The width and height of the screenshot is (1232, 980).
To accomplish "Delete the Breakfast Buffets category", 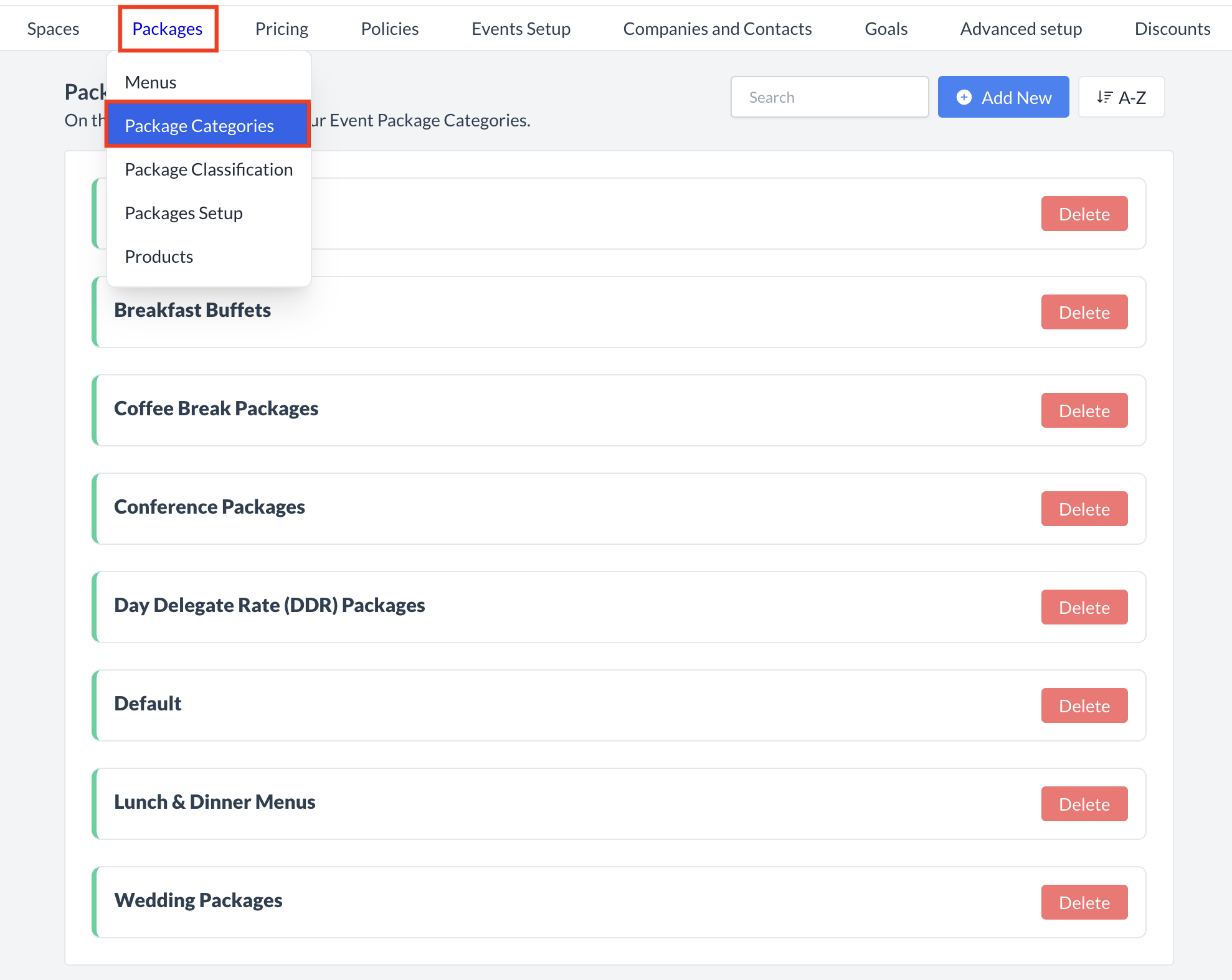I will click(x=1084, y=312).
